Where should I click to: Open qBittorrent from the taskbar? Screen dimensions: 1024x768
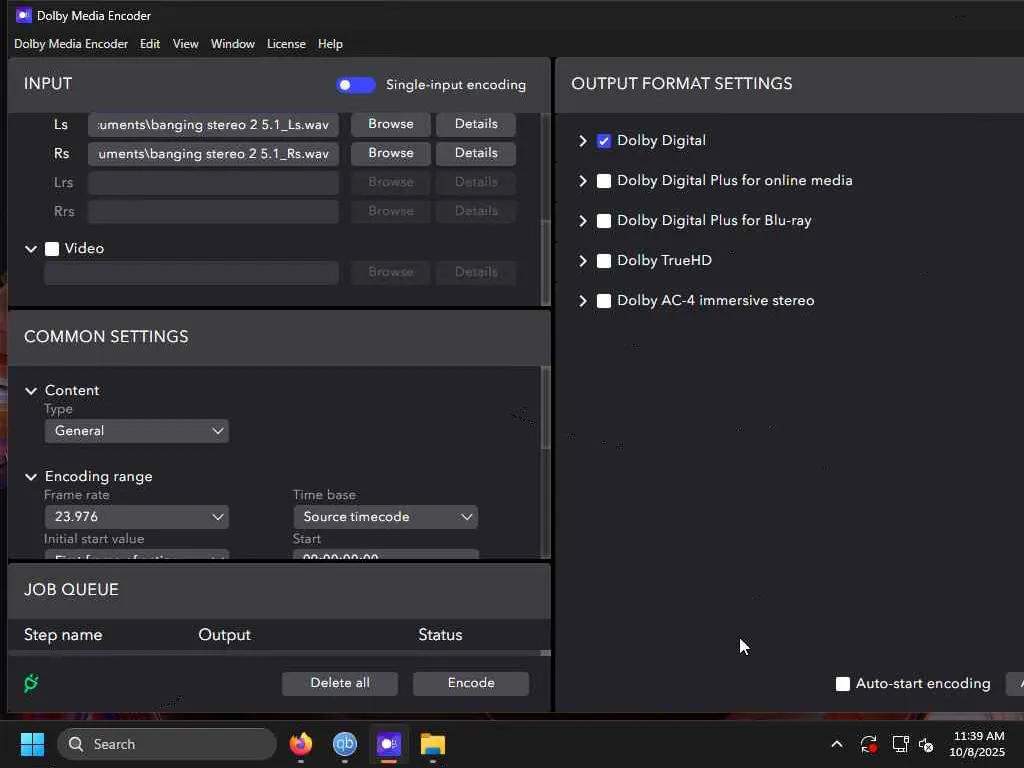(345, 744)
